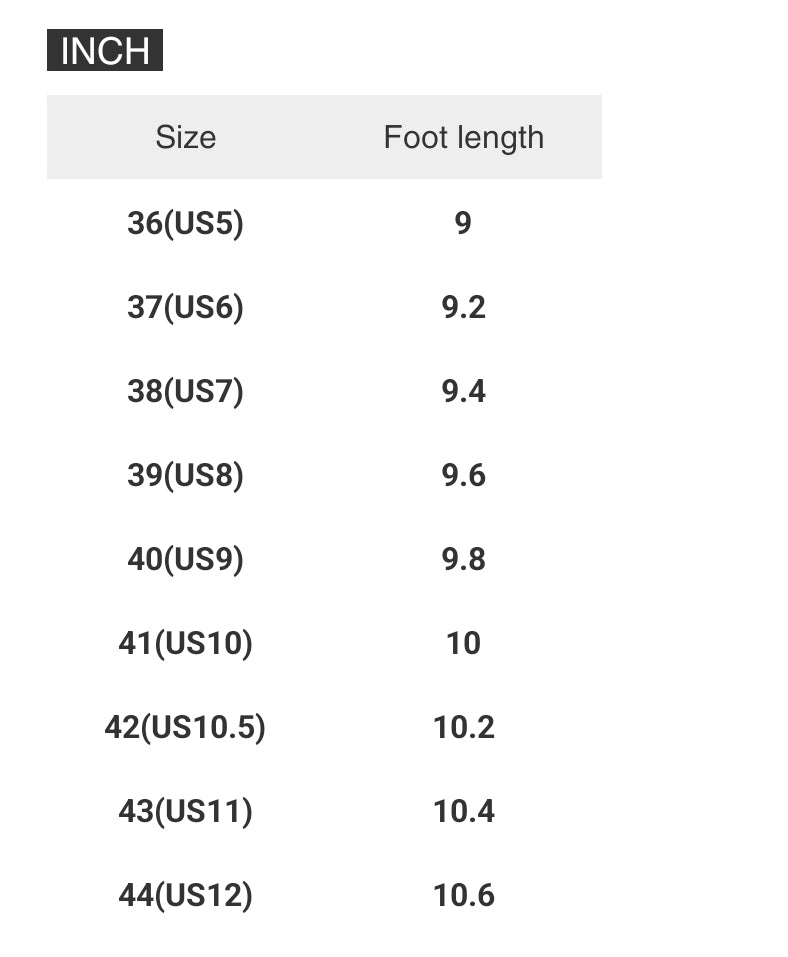The image size is (788, 957).
Task: Click the foot length value 10.4
Action: pos(463,811)
